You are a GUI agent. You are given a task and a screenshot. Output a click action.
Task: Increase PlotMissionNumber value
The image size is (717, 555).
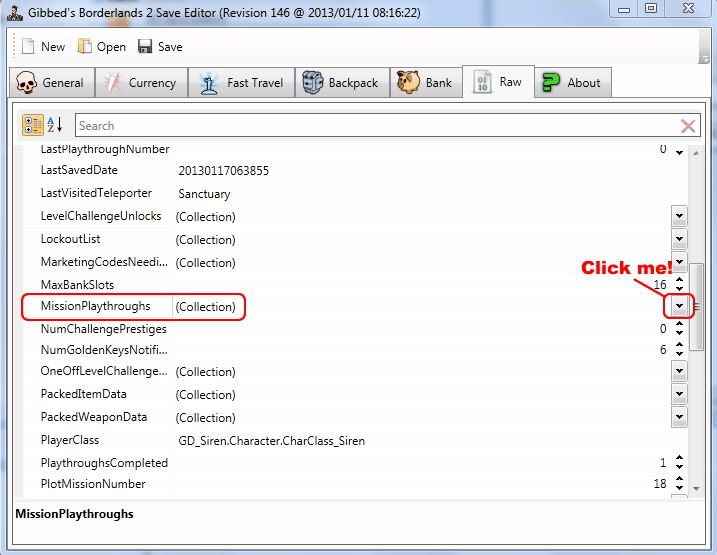(680, 479)
